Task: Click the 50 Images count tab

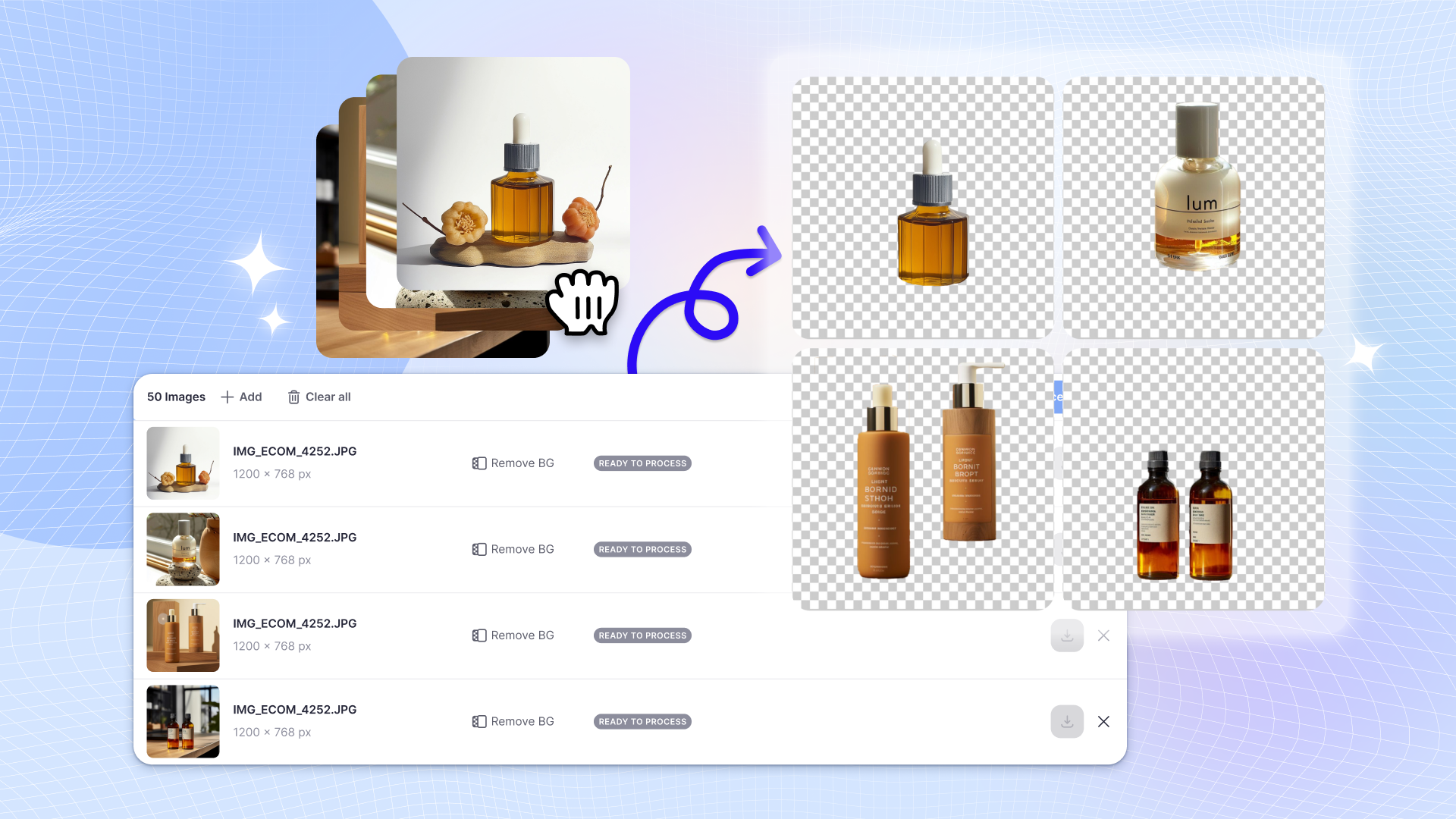Action: tap(176, 397)
